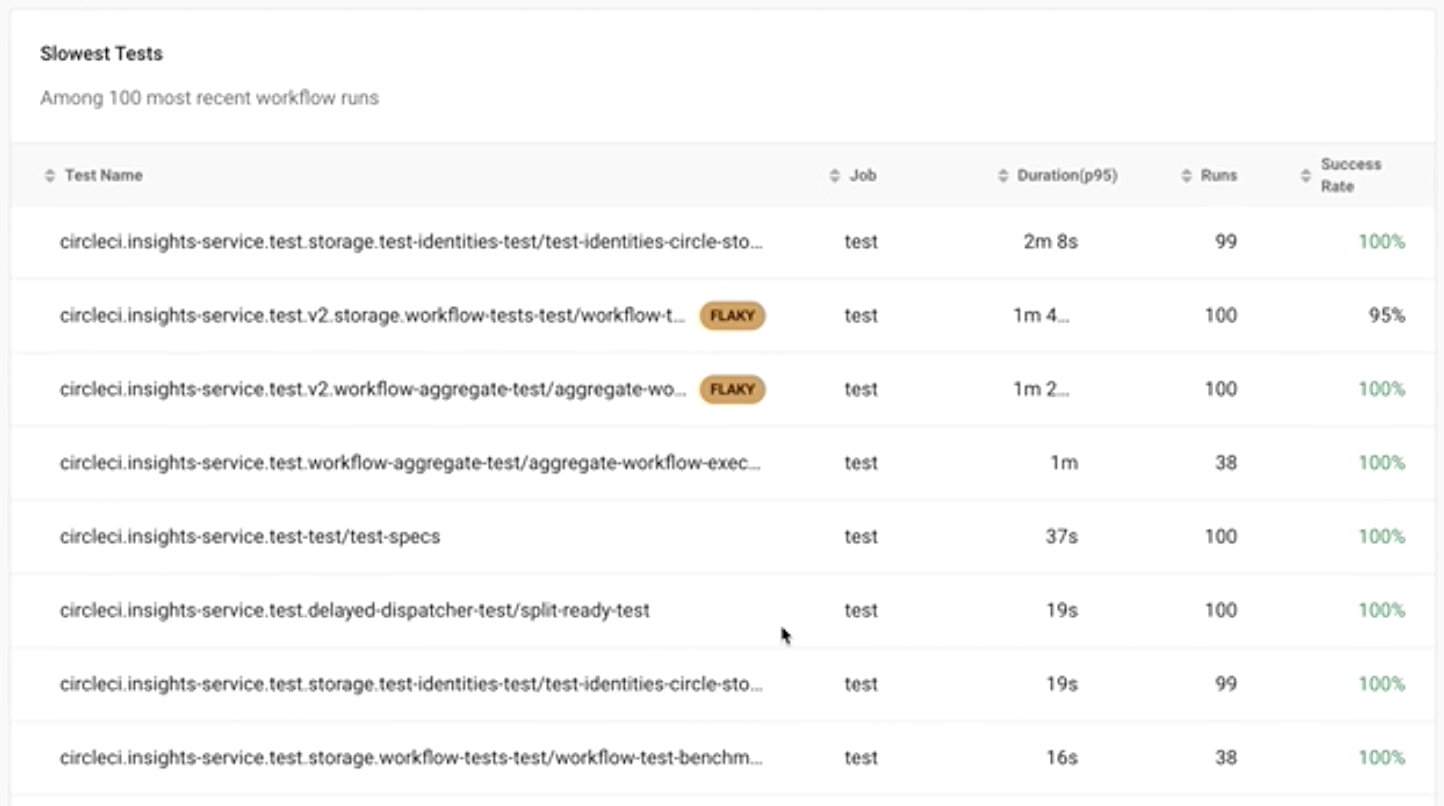The image size is (1444, 806).
Task: Open test-identities test with 2m 8s duration
Action: 411,242
